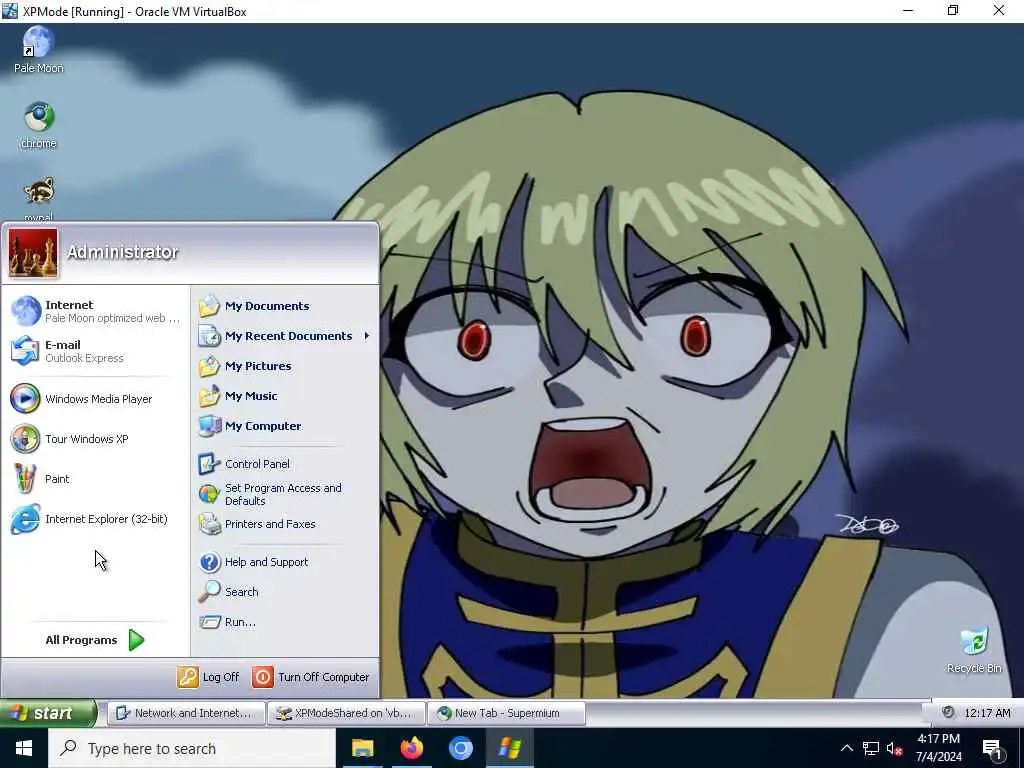Click the host network tray icon
The height and width of the screenshot is (768, 1024).
click(871, 748)
